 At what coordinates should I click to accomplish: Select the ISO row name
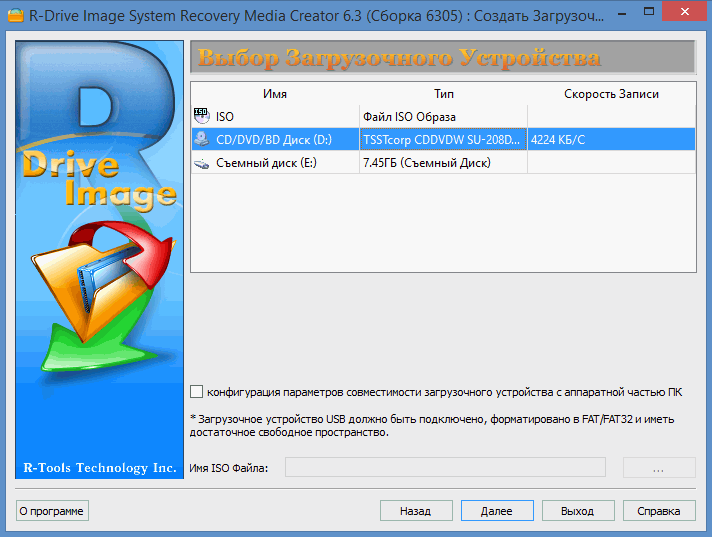coord(224,117)
